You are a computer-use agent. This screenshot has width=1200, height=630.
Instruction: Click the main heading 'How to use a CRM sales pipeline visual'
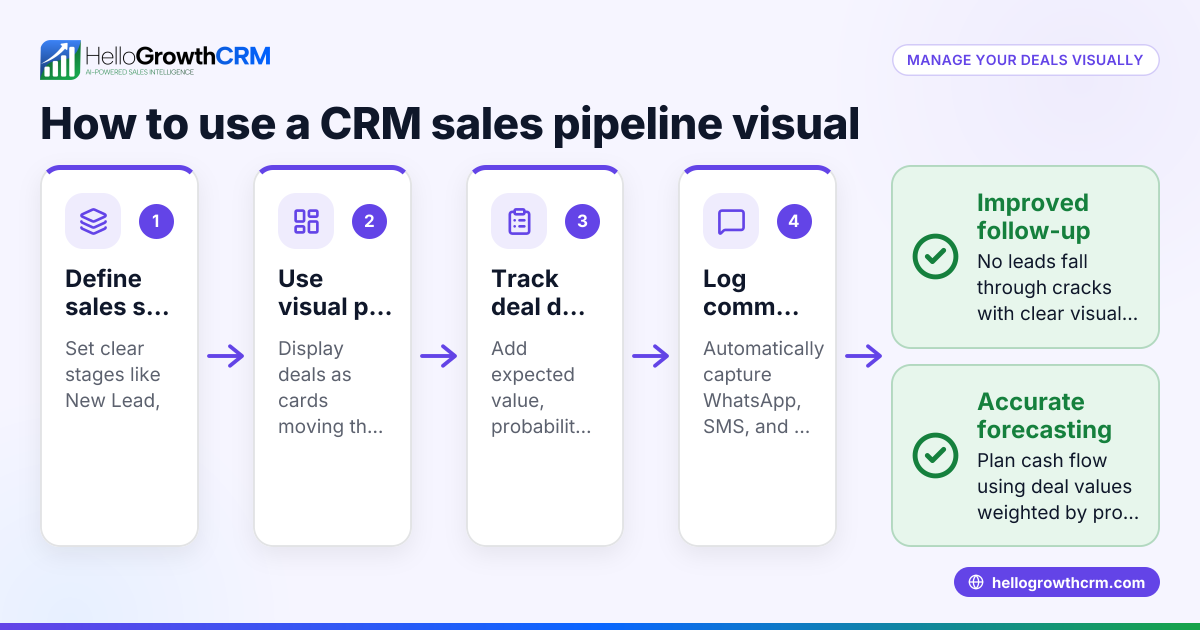click(x=450, y=124)
